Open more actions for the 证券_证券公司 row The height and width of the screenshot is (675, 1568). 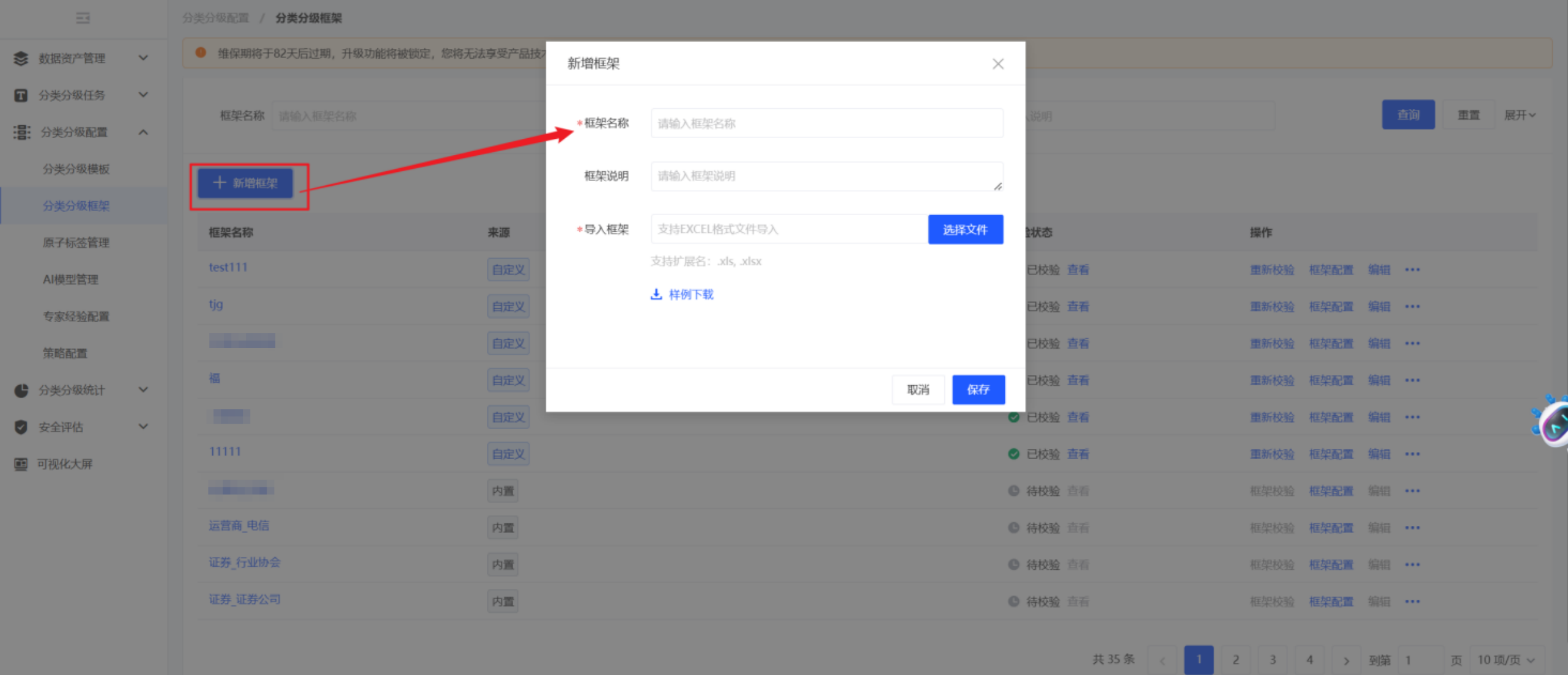[x=1412, y=602]
